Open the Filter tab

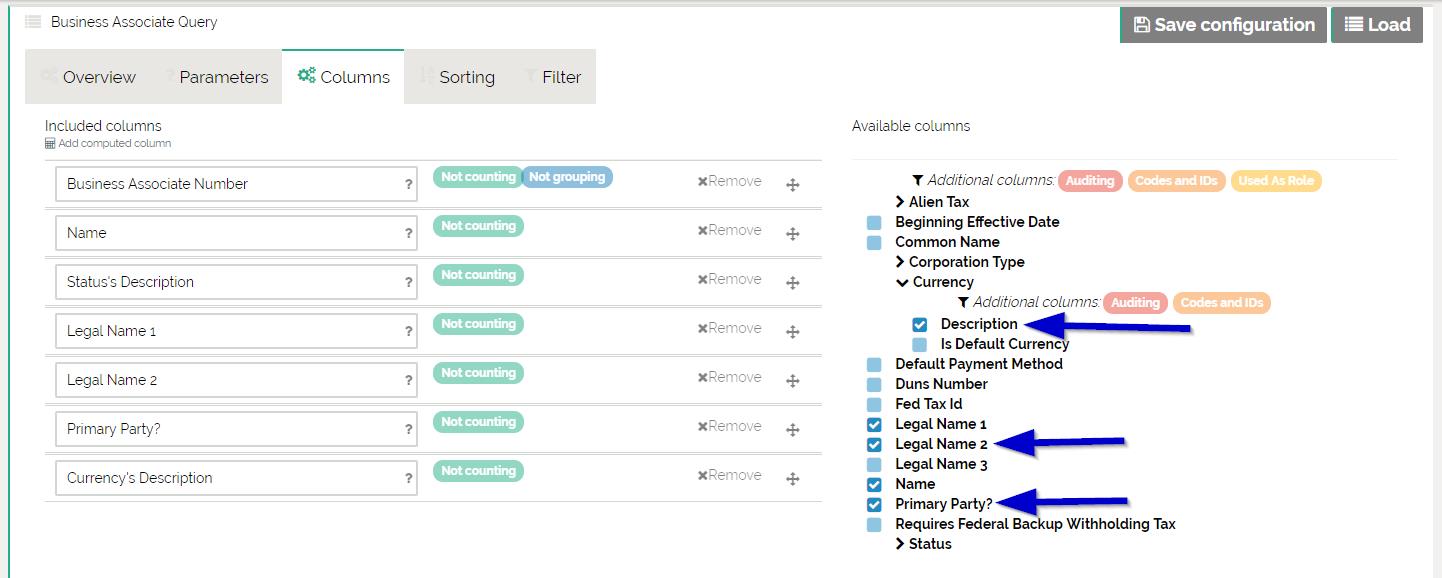(552, 77)
